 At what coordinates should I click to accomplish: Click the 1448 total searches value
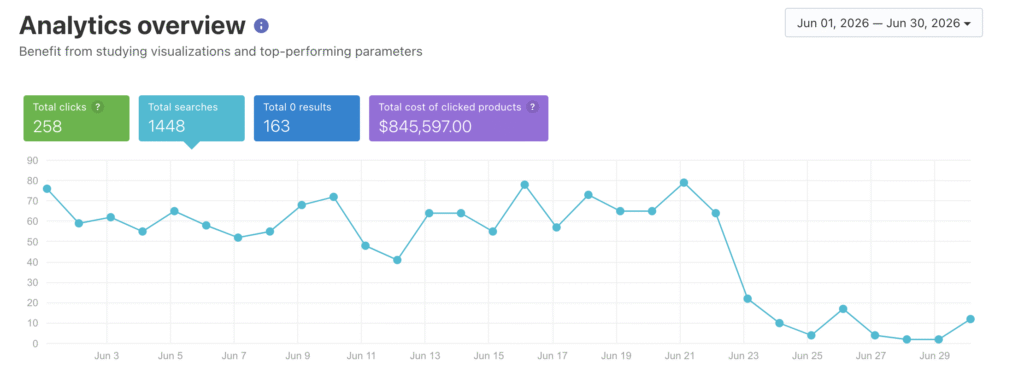(167, 126)
